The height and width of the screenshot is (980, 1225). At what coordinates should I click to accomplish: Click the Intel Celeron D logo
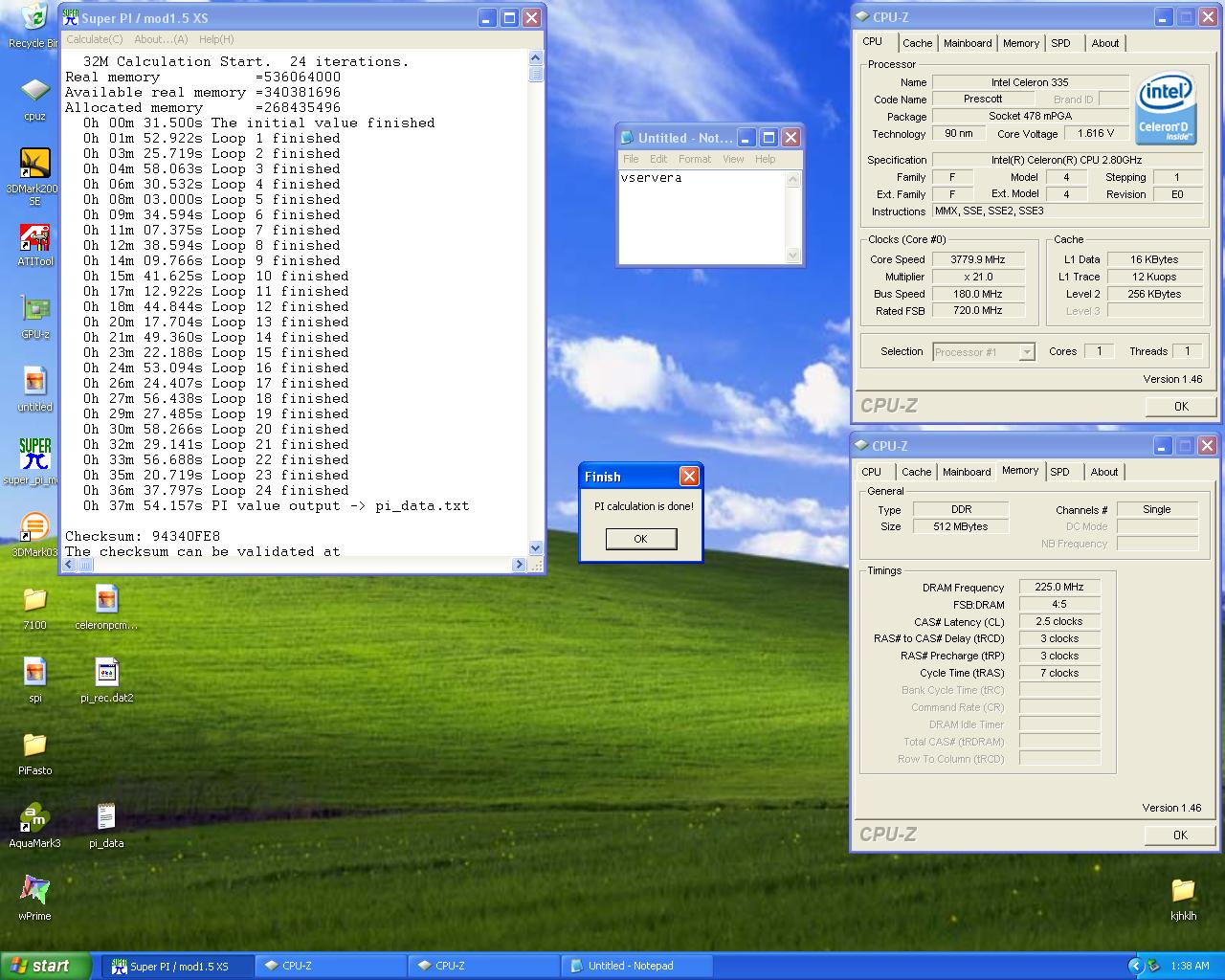click(x=1165, y=110)
